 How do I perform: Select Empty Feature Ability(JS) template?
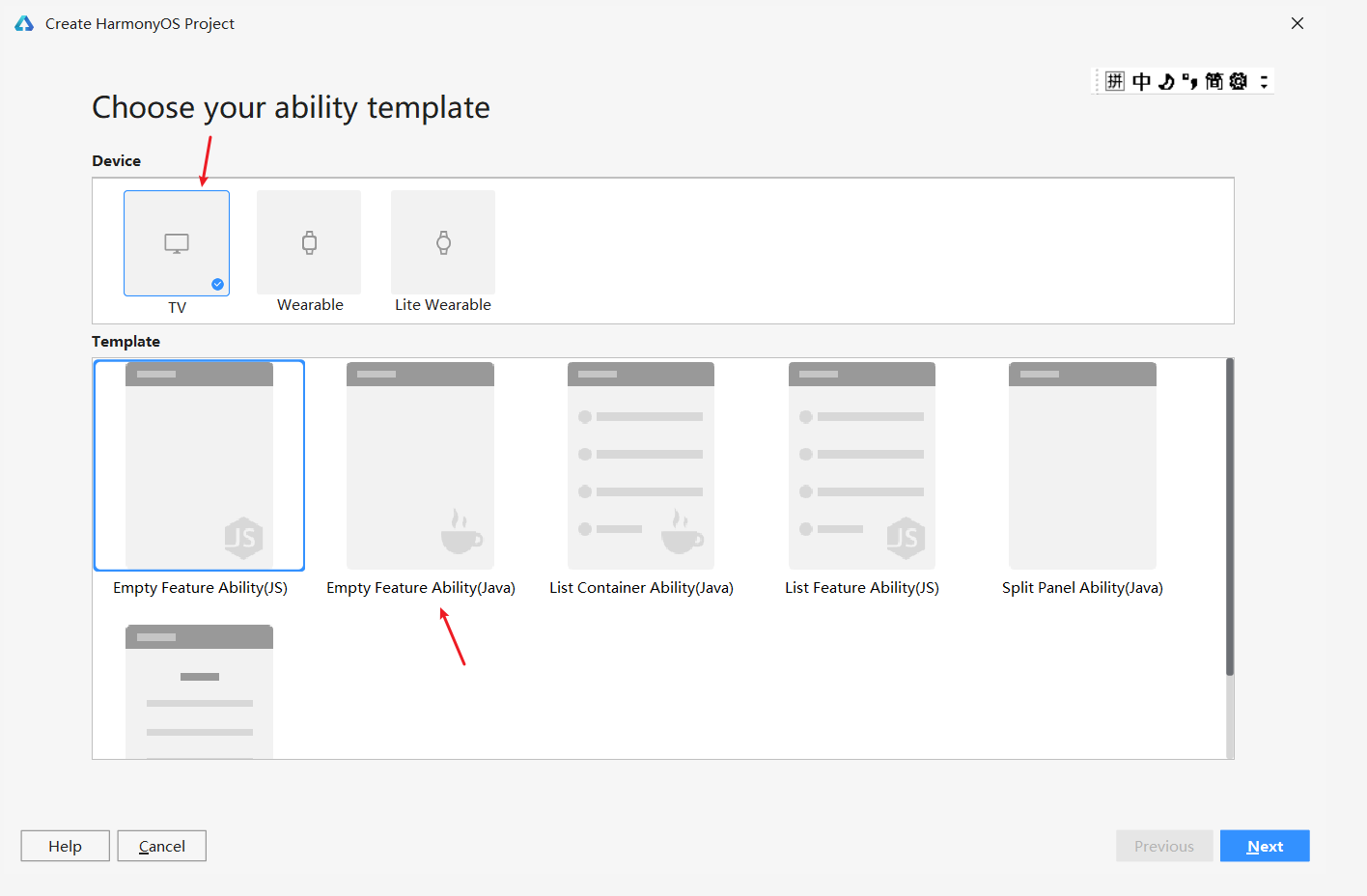(x=199, y=465)
